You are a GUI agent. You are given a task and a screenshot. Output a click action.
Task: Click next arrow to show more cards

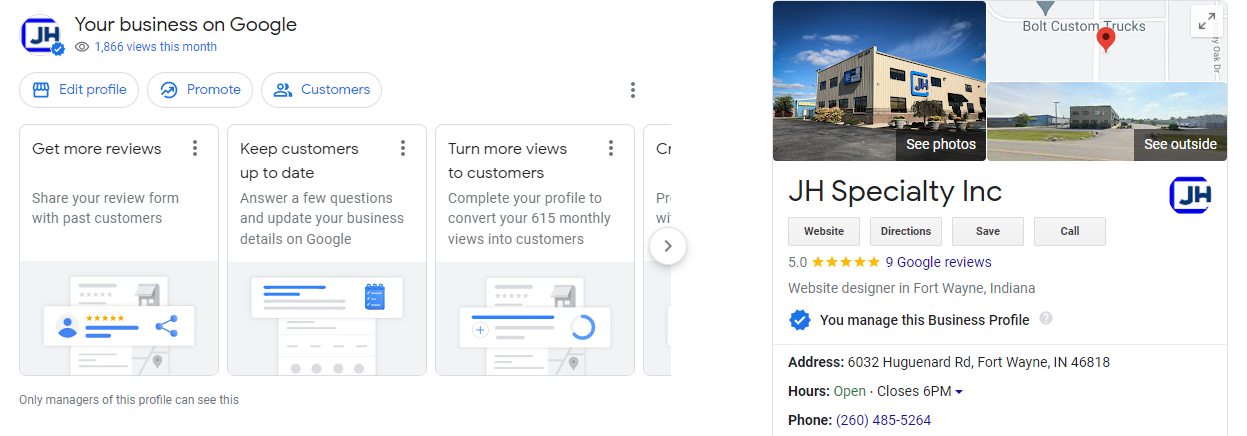pyautogui.click(x=668, y=246)
